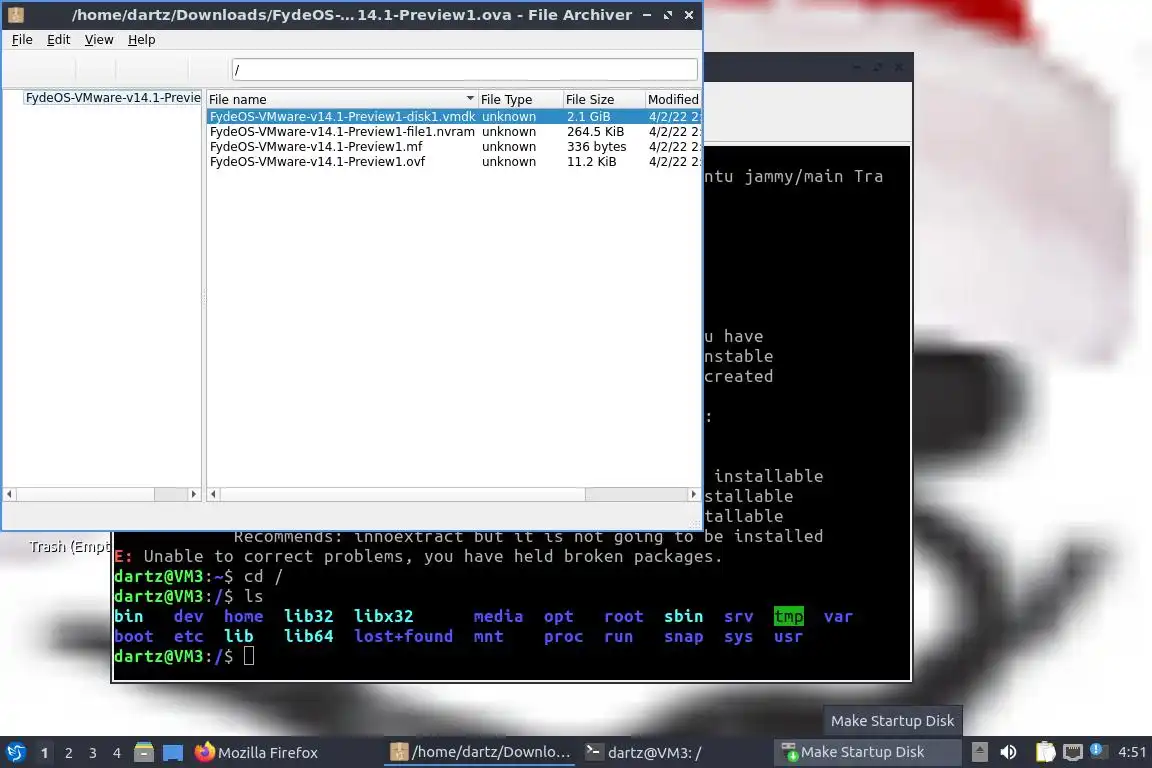Click the libx32 entry in terminal output
This screenshot has width=1152, height=768.
coord(384,617)
